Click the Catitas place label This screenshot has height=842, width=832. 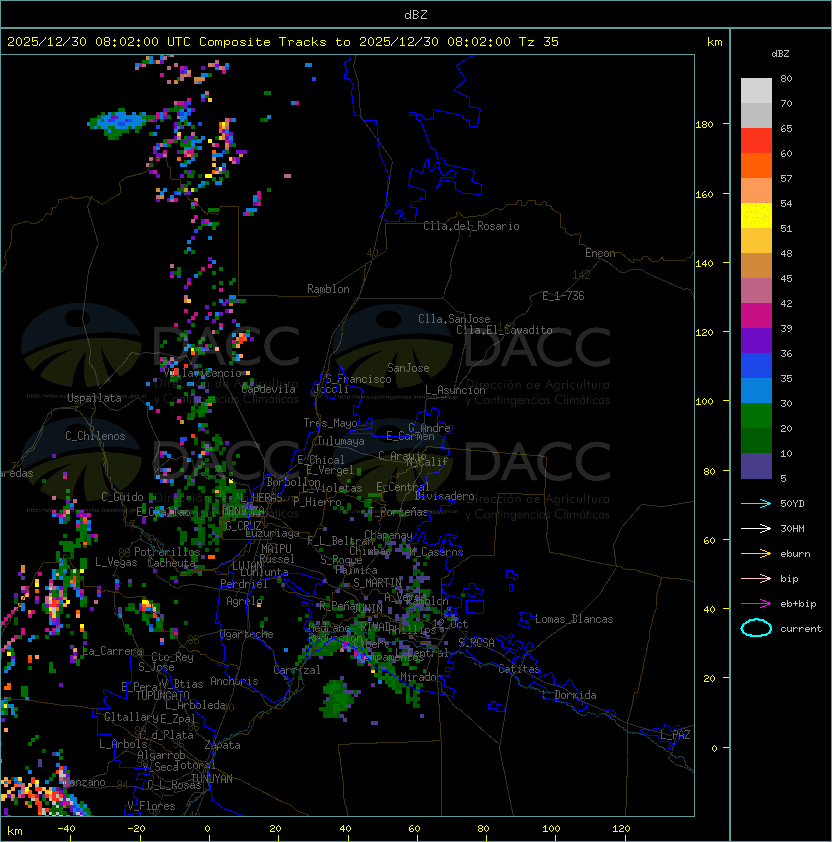point(519,669)
